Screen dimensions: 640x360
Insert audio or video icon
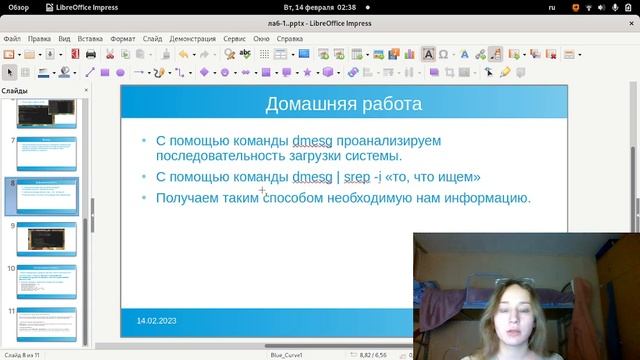(x=394, y=54)
